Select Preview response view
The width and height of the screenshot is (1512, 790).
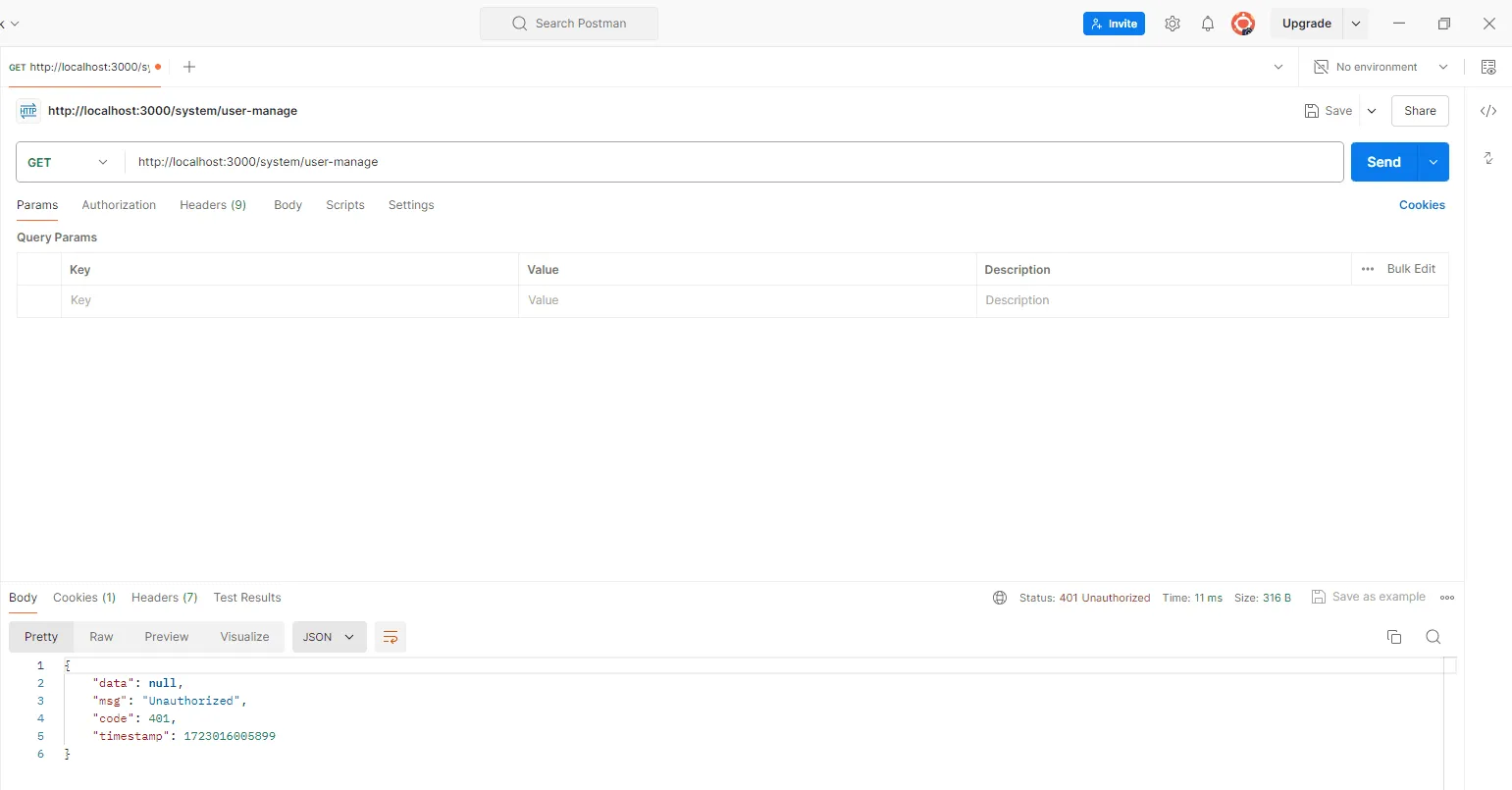coord(167,637)
